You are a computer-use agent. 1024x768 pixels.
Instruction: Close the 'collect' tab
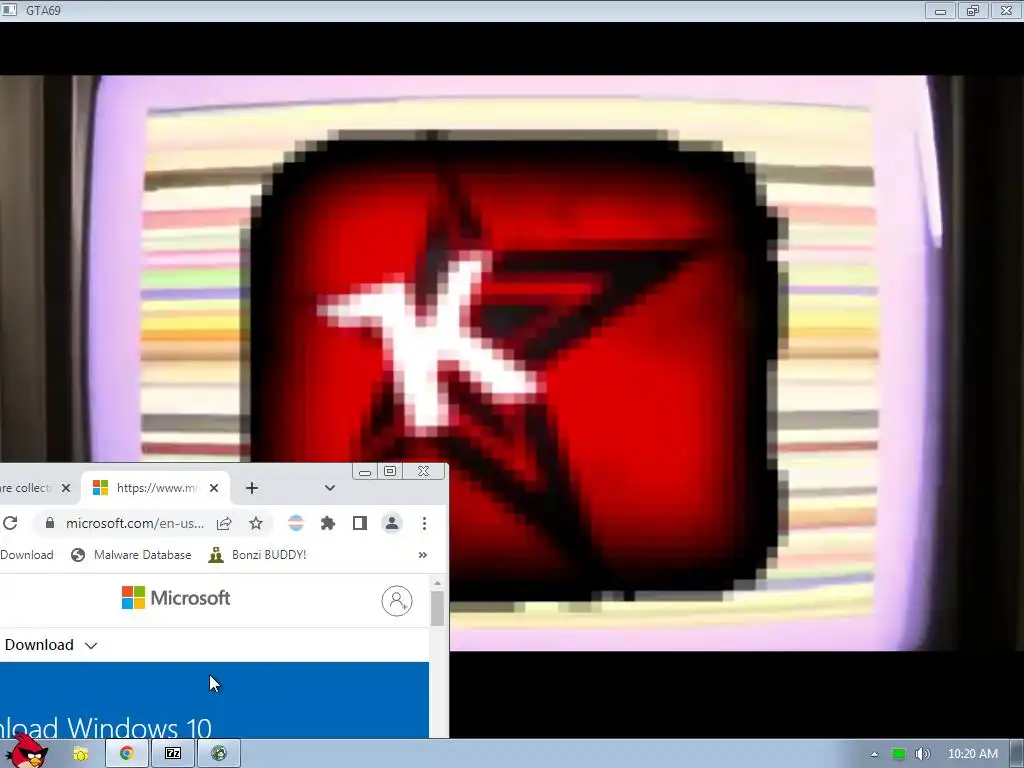[66, 488]
